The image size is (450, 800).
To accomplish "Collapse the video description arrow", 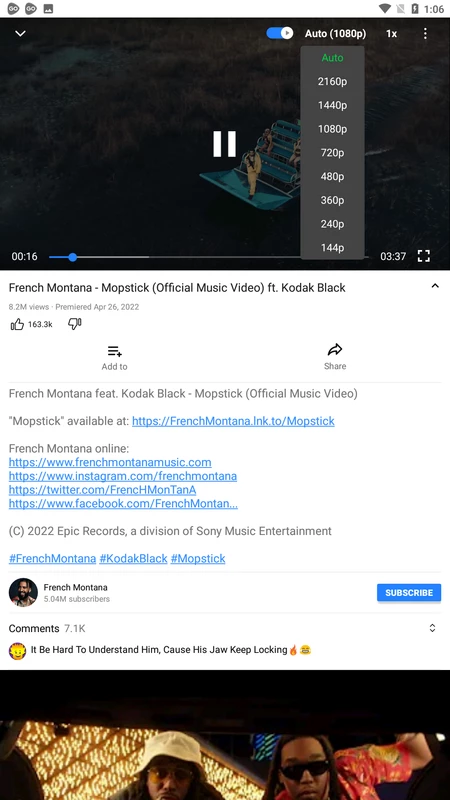I will click(435, 286).
